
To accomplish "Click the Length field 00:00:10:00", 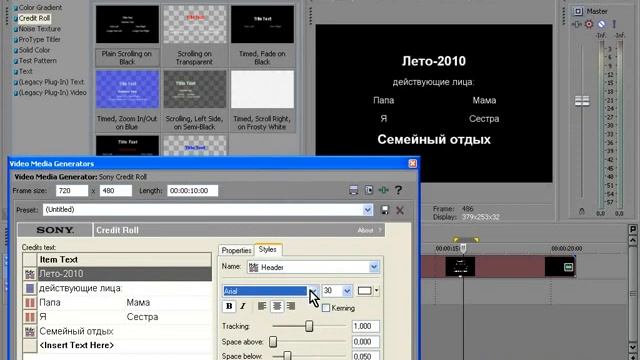I will point(192,191).
